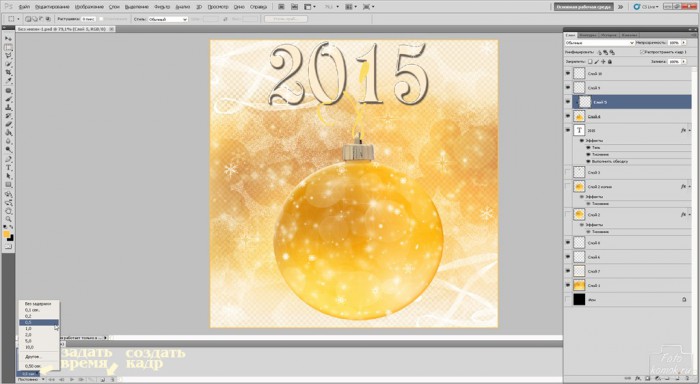Choose Без задержки in delay menu
Viewport: 700px width, 384px height.
(x=38, y=304)
